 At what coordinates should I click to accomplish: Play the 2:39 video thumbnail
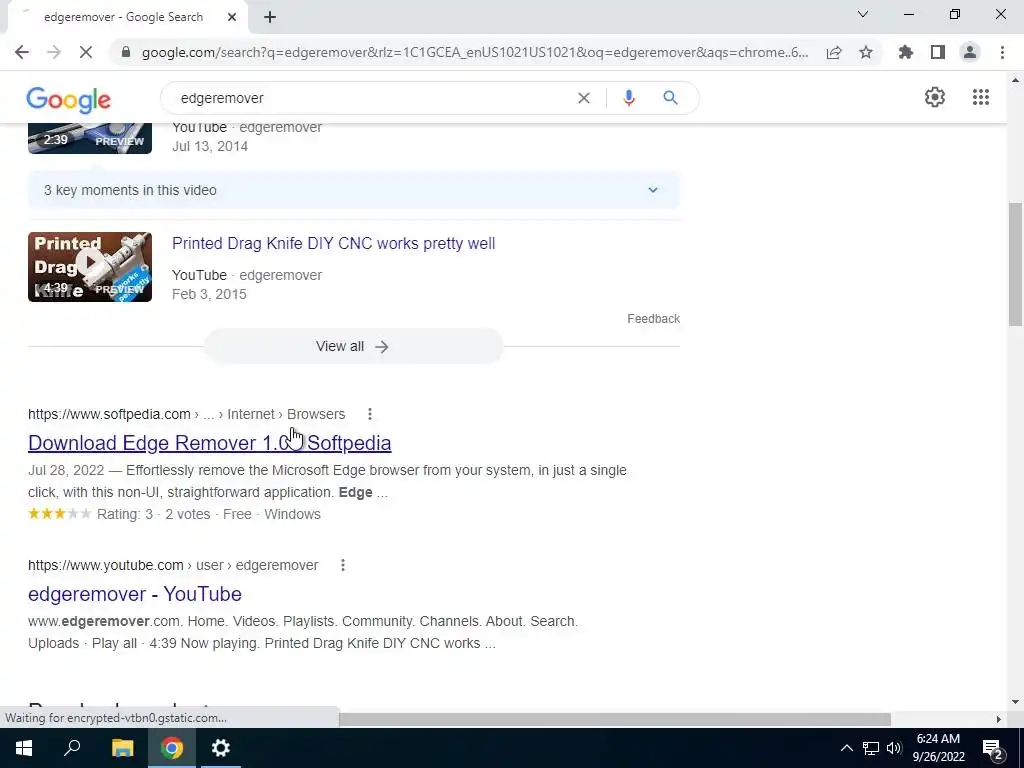[x=90, y=138]
